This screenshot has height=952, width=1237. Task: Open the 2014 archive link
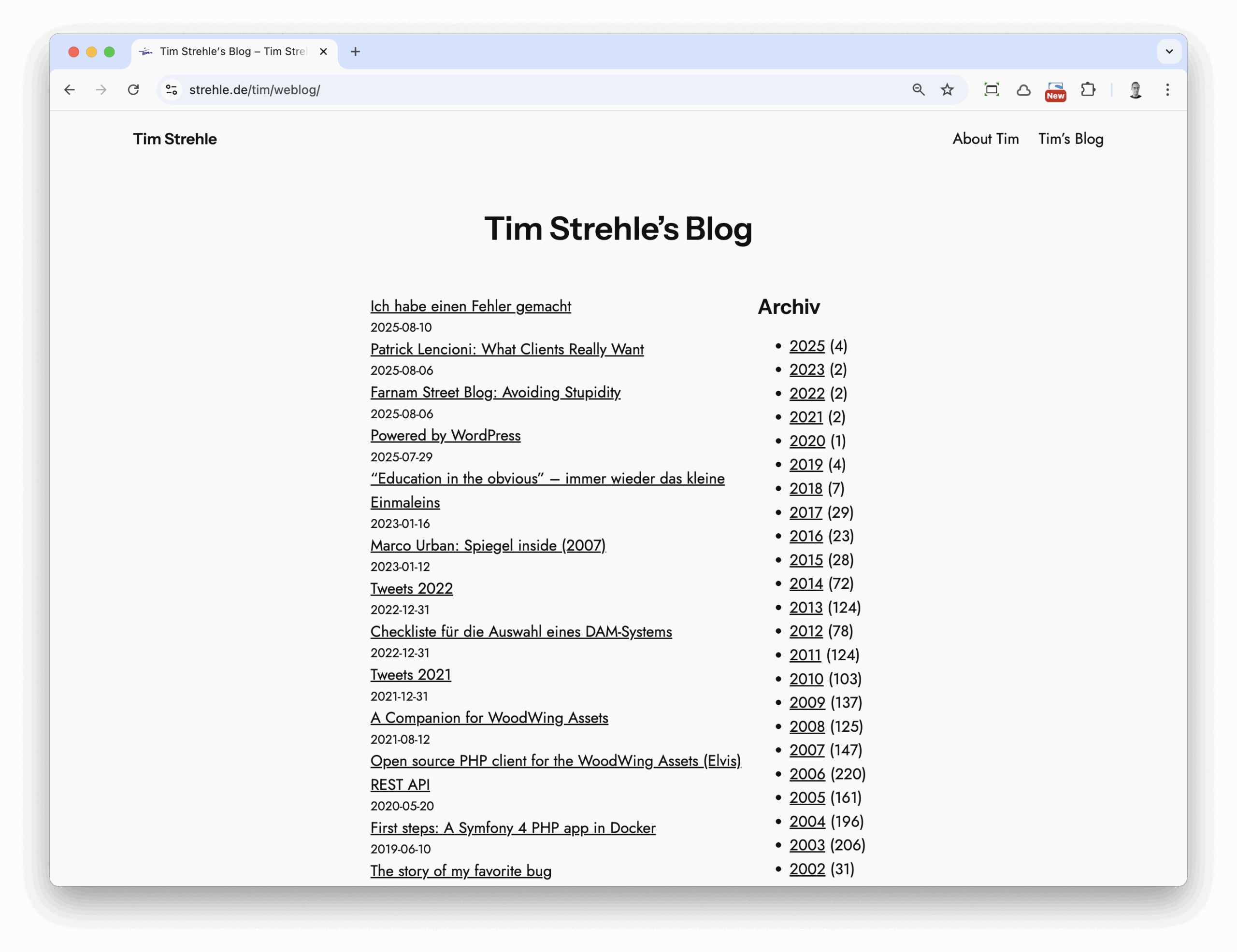pyautogui.click(x=806, y=583)
